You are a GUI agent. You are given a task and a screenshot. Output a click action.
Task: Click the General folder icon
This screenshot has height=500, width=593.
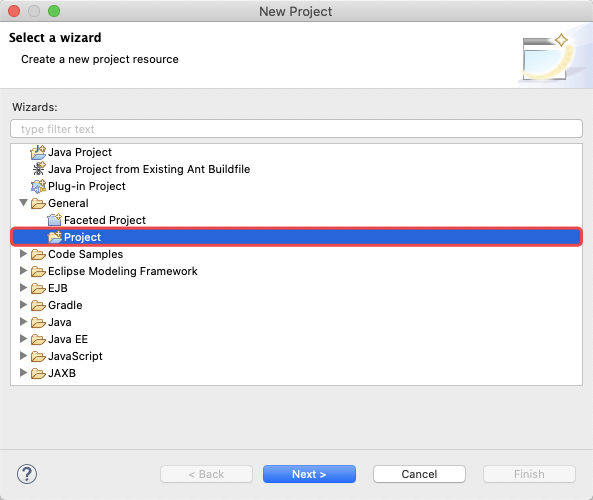[x=38, y=203]
